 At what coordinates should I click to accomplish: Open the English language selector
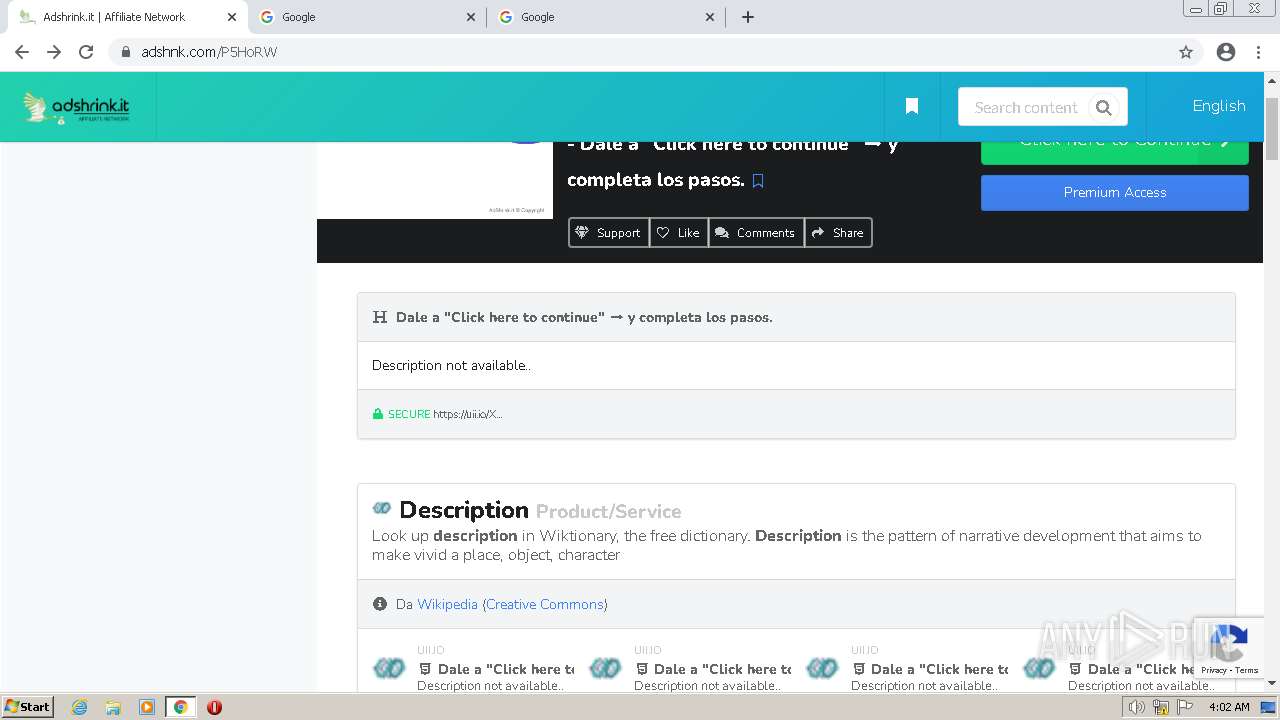[x=1218, y=106]
